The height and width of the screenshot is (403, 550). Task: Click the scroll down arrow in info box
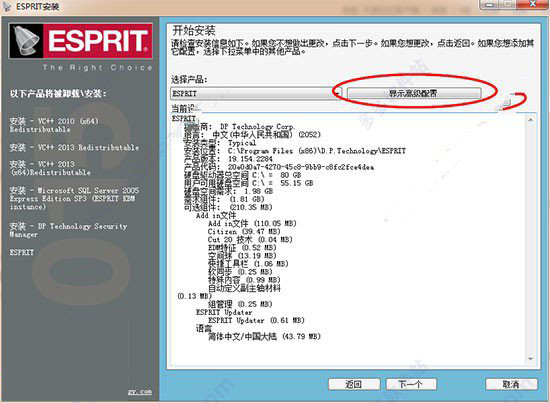pos(530,359)
